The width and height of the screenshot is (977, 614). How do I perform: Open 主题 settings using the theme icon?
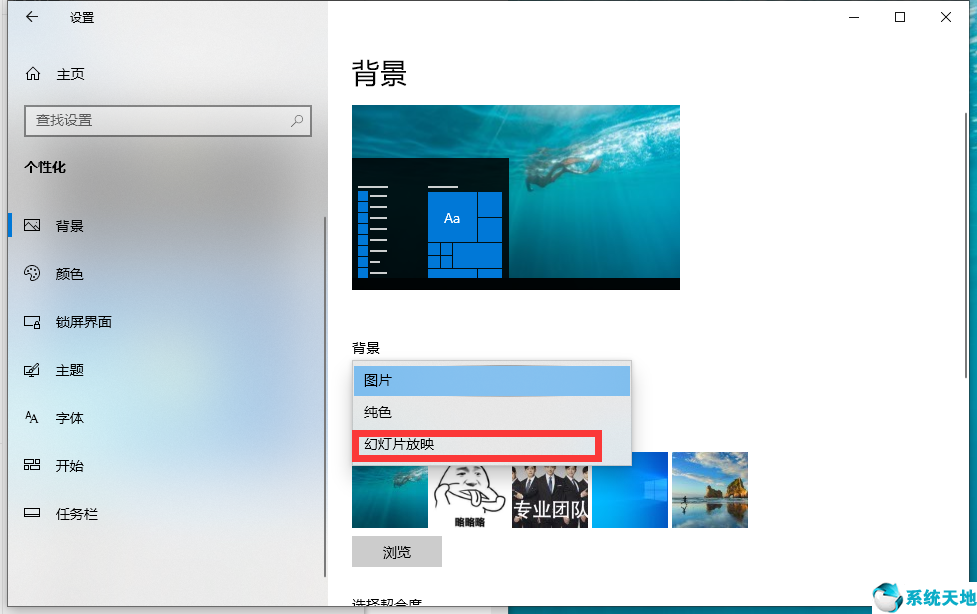(32, 369)
